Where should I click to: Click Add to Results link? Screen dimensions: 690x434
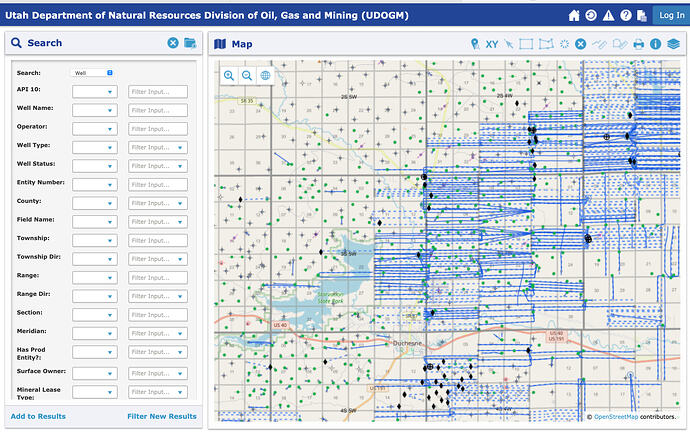click(40, 416)
